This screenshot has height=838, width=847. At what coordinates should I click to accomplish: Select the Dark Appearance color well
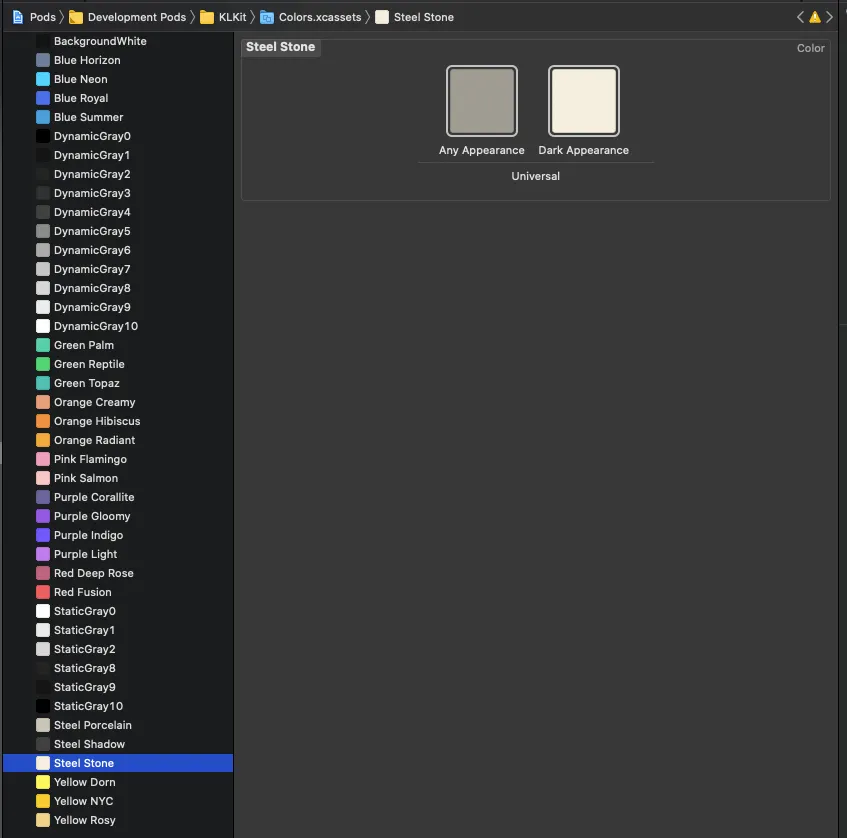pos(583,101)
